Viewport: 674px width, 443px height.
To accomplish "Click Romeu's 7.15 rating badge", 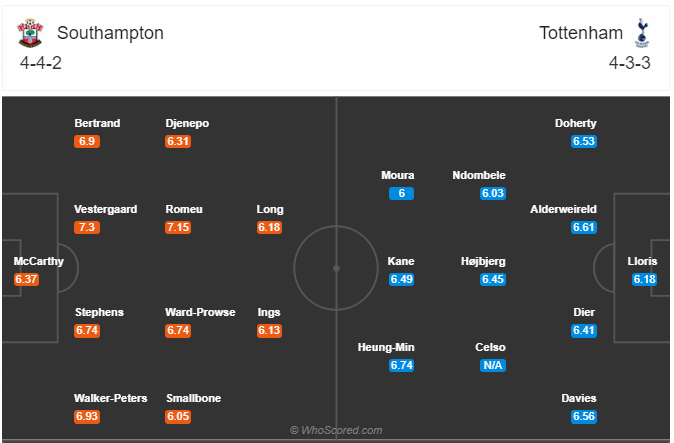I will [x=178, y=227].
